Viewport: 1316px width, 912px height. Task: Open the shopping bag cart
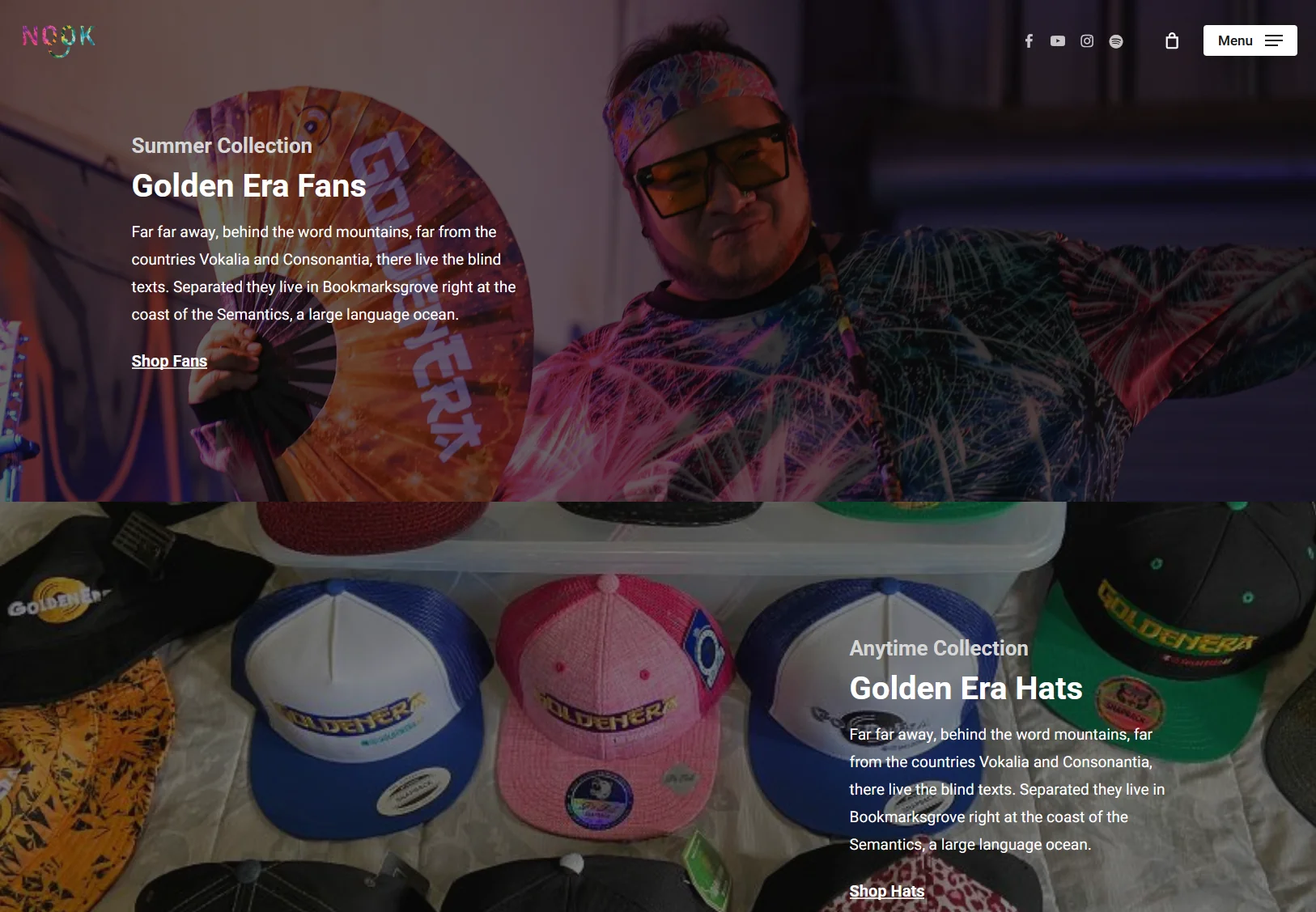1172,40
